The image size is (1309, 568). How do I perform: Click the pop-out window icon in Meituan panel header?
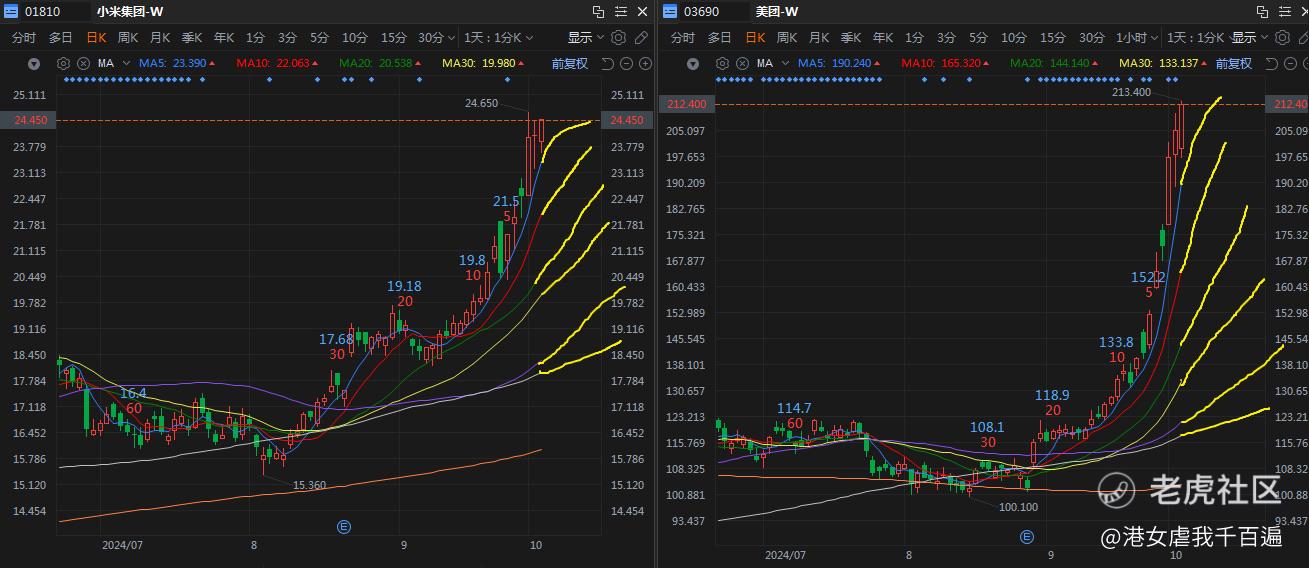(1262, 12)
